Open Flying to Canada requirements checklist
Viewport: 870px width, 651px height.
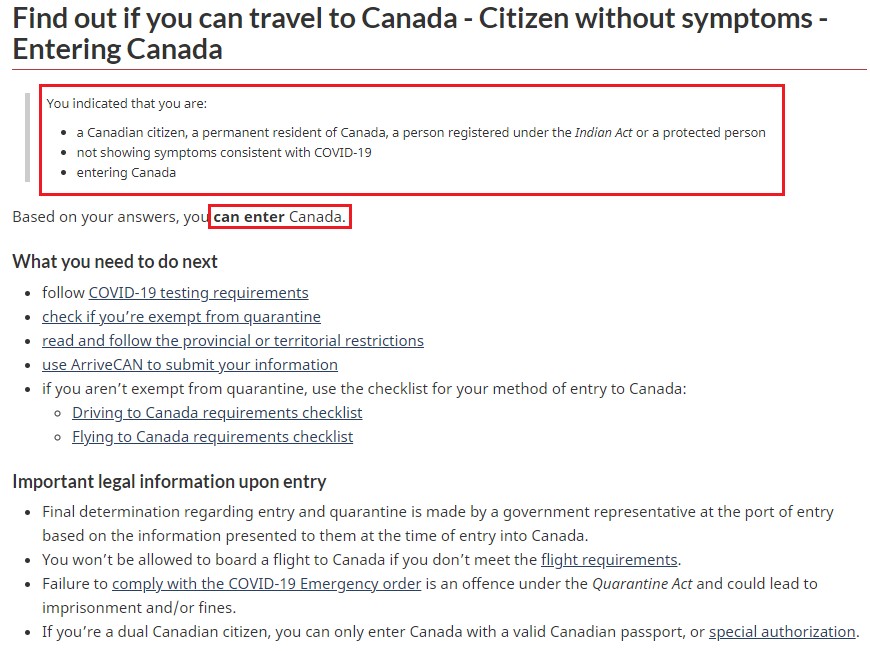pos(212,437)
